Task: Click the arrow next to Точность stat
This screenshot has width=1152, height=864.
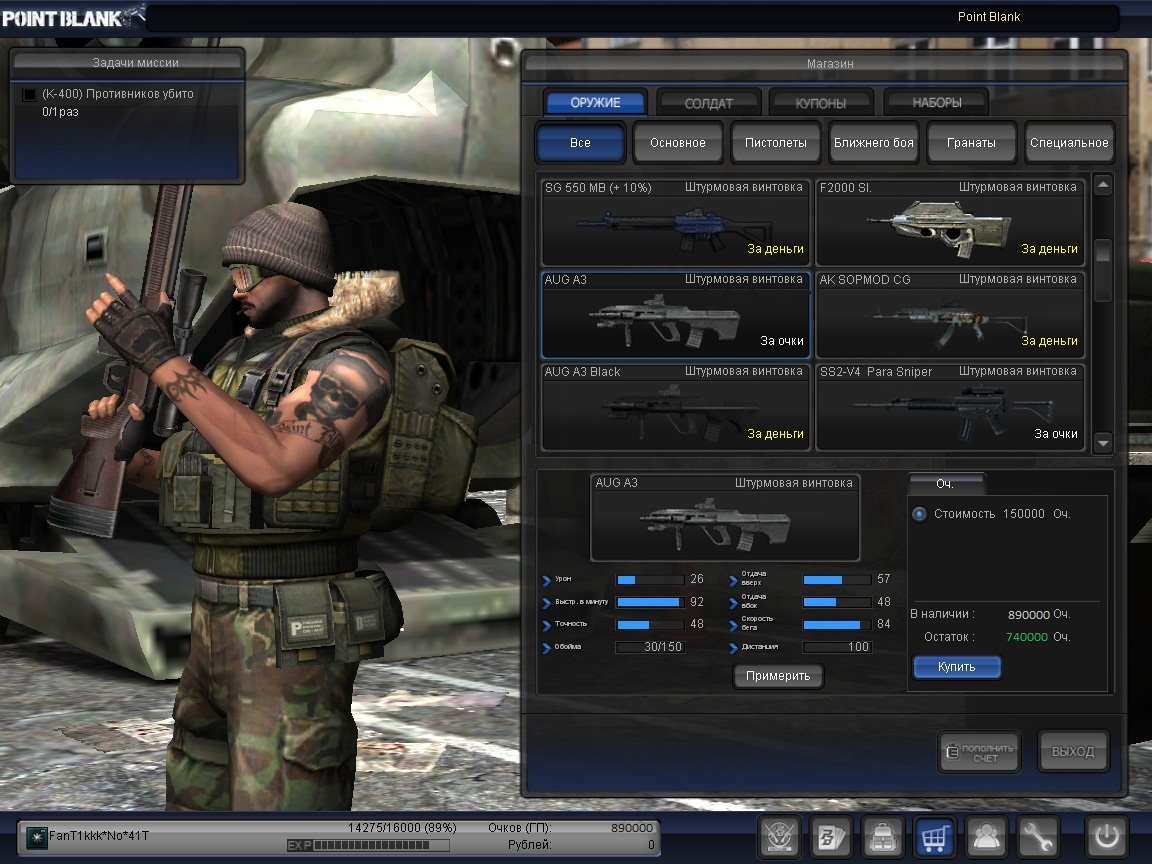Action: [x=547, y=625]
